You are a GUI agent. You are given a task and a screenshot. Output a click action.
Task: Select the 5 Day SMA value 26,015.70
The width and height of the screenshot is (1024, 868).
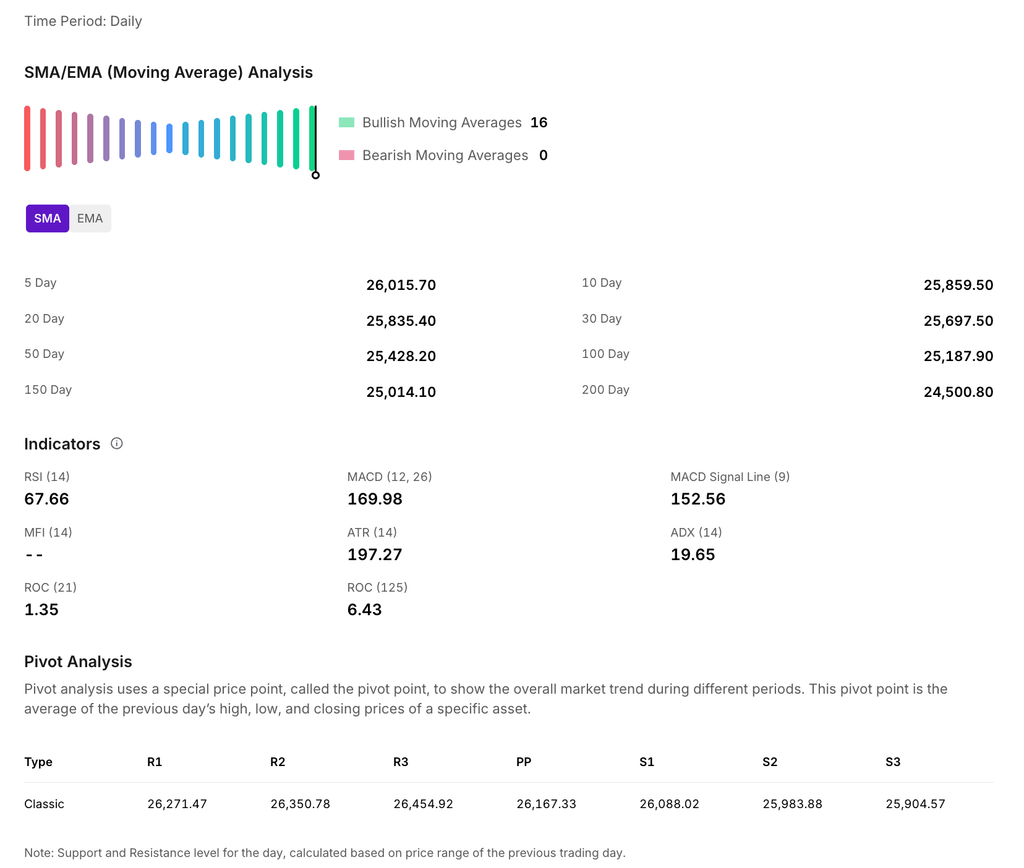click(x=401, y=285)
